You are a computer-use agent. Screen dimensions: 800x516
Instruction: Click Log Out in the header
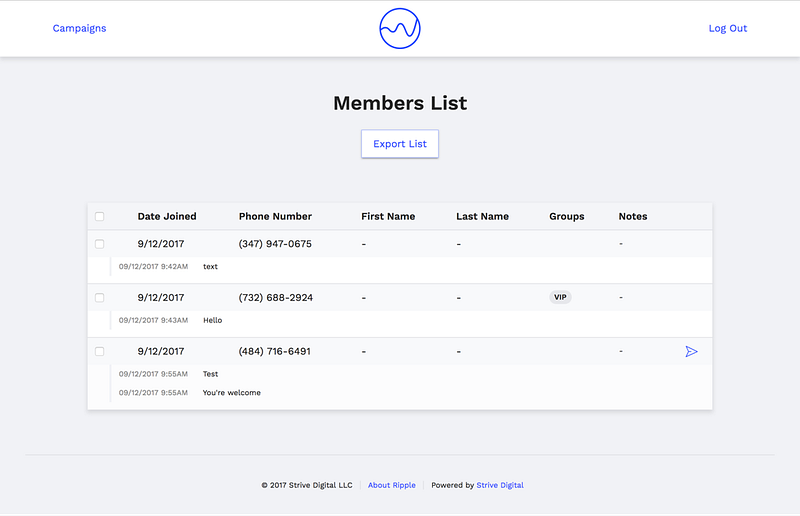(727, 28)
